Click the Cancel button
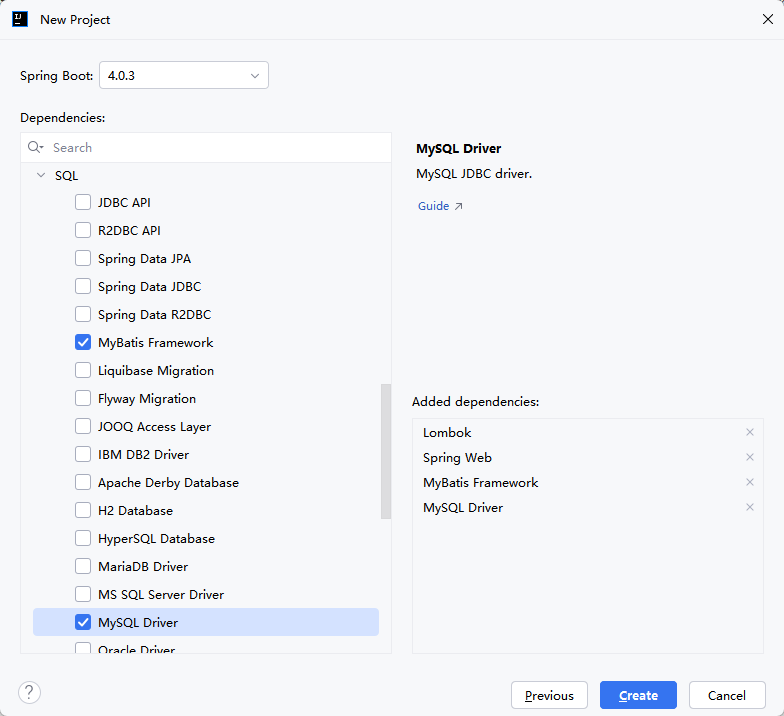 click(727, 695)
